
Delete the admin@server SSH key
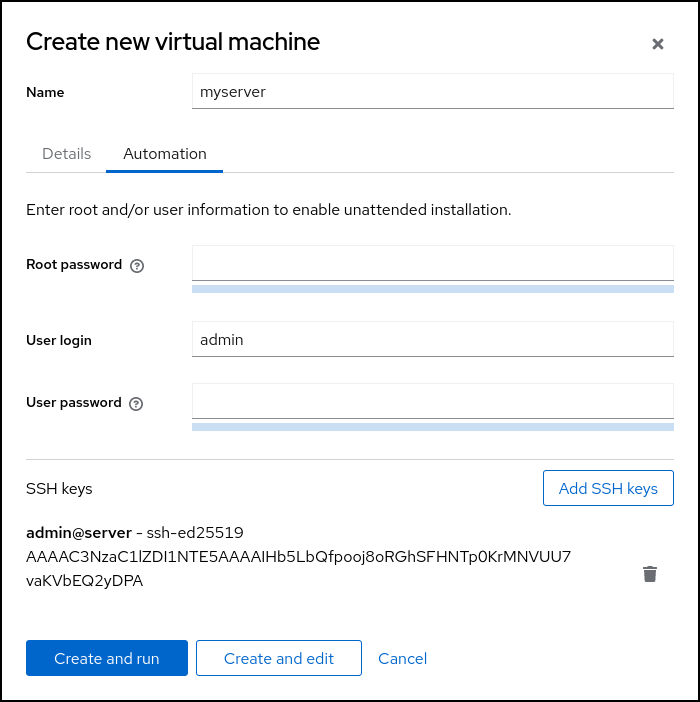click(x=650, y=574)
